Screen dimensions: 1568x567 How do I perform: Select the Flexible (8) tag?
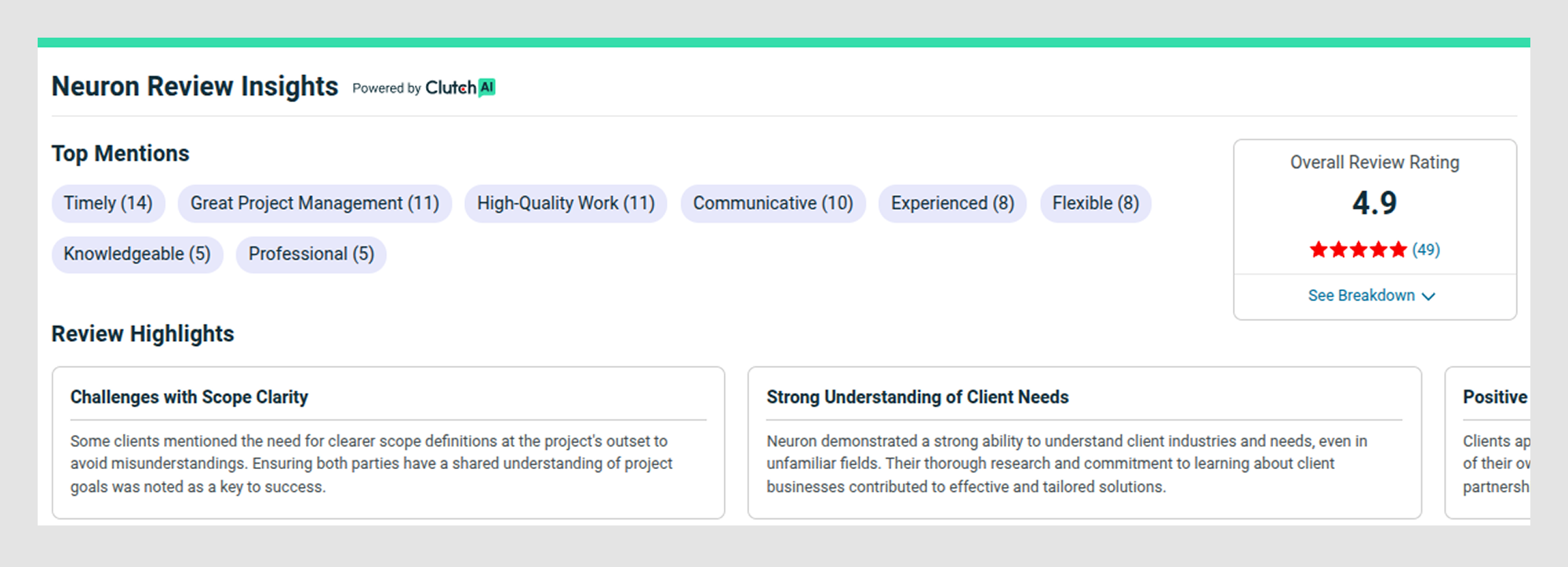pyautogui.click(x=1096, y=204)
